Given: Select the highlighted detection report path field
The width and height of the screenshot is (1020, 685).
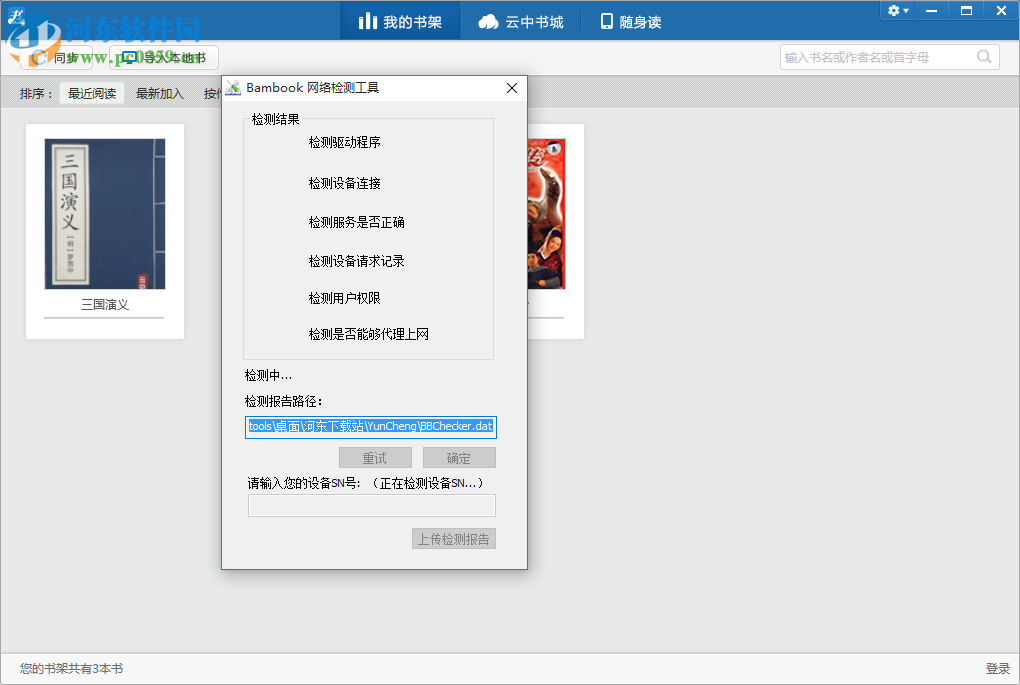Looking at the screenshot, I should [371, 426].
